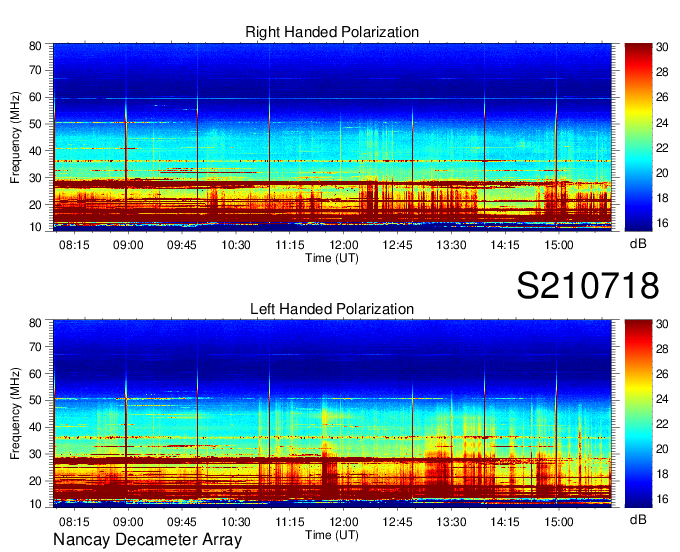680x552 pixels.
Task: Click "Frequency (MHz)" beside the Right Handed plot
Action: coord(16,137)
